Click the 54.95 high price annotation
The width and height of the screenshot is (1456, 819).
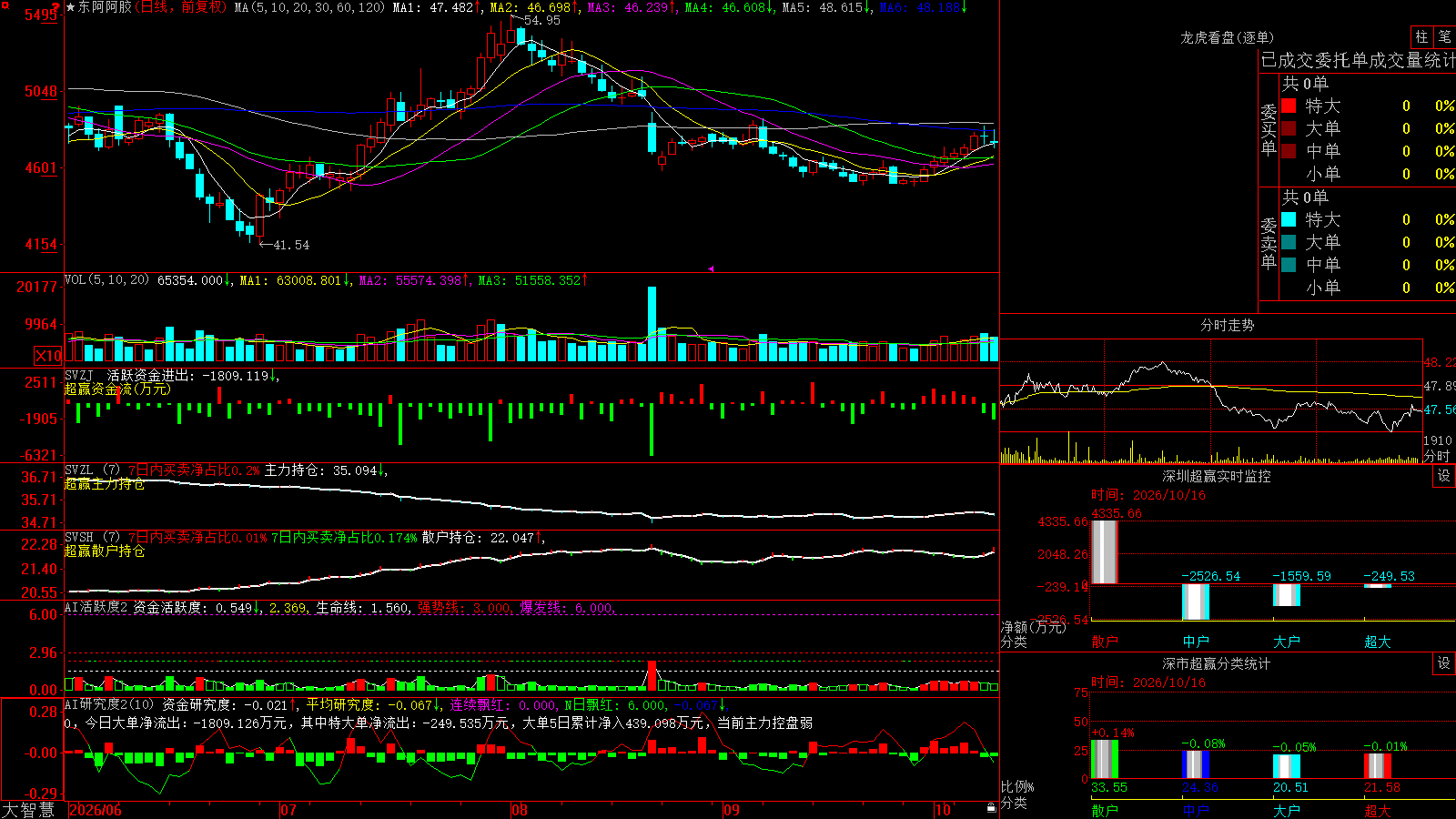click(x=542, y=20)
